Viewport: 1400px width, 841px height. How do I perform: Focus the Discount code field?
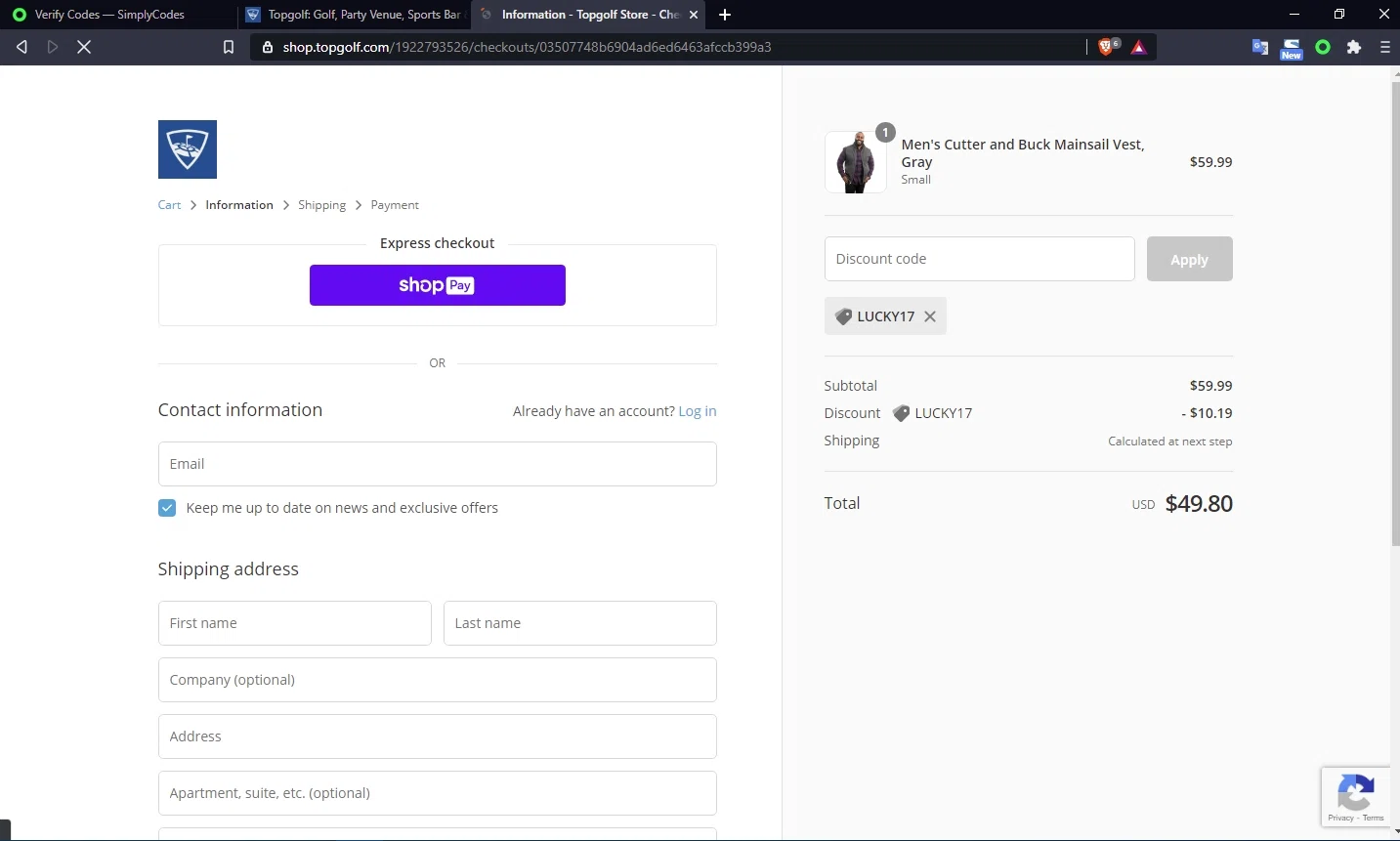coord(979,259)
